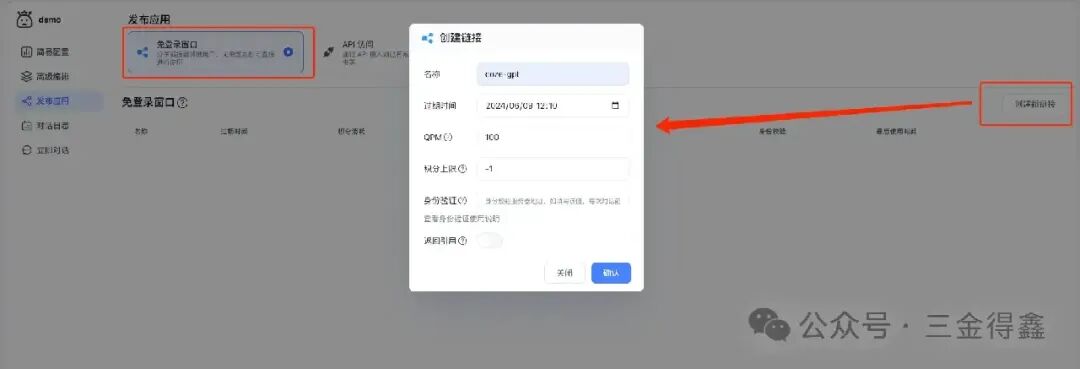This screenshot has height=369, width=1080.
Task: Click help icon beside 身份验证
Action: click(462, 200)
